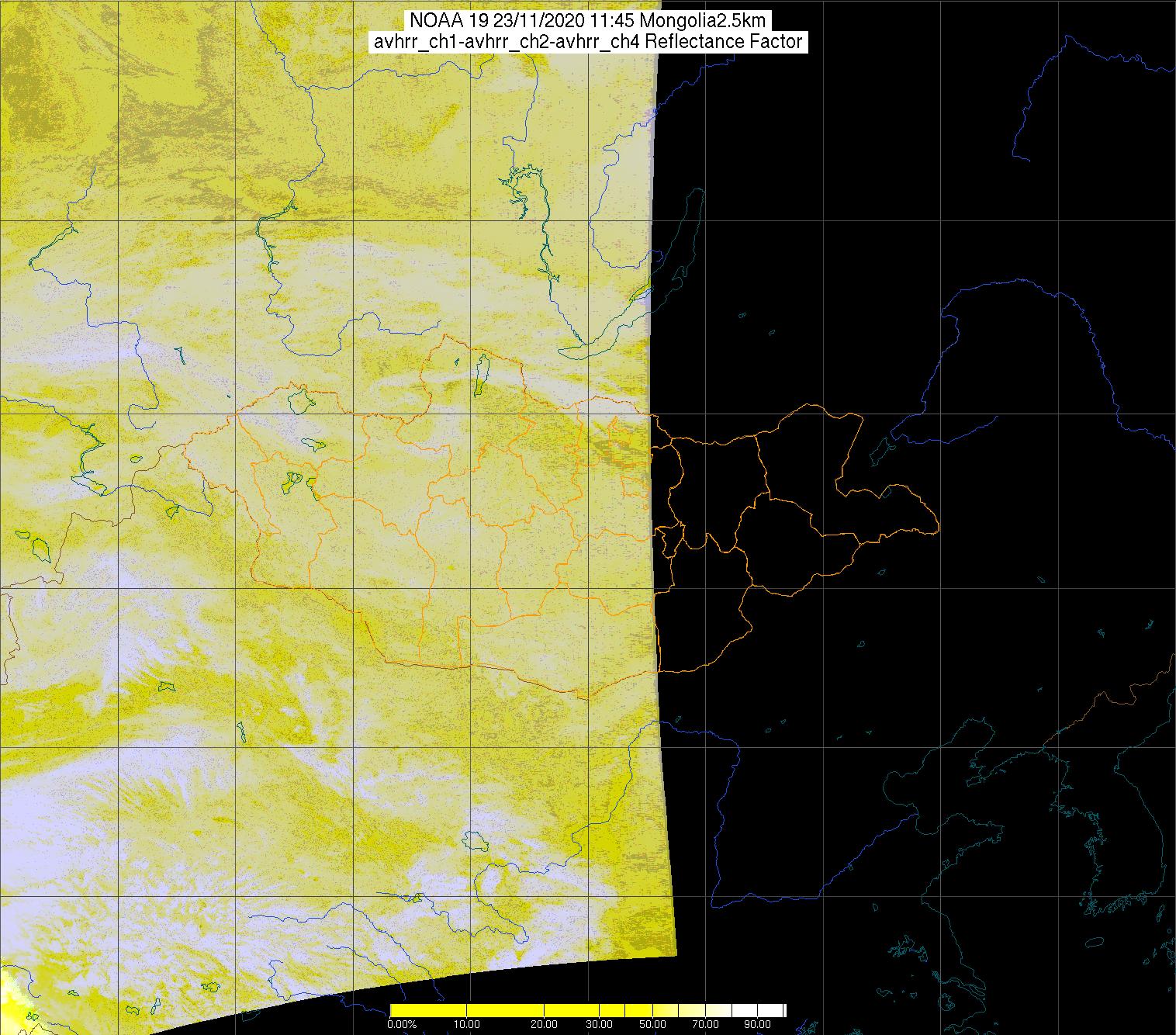Screen dimensions: 1176x1035
Task: Click the colorbar segment between 20.00 and 30.00
Action: point(572,1010)
